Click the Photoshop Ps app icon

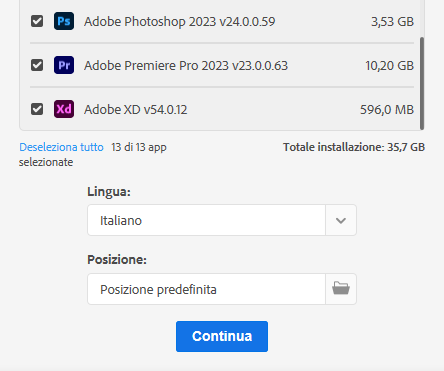64,21
